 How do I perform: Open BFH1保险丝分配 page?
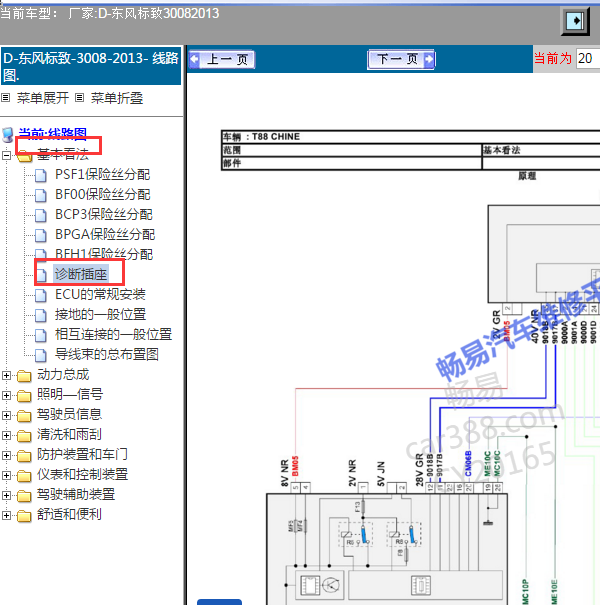(104, 255)
